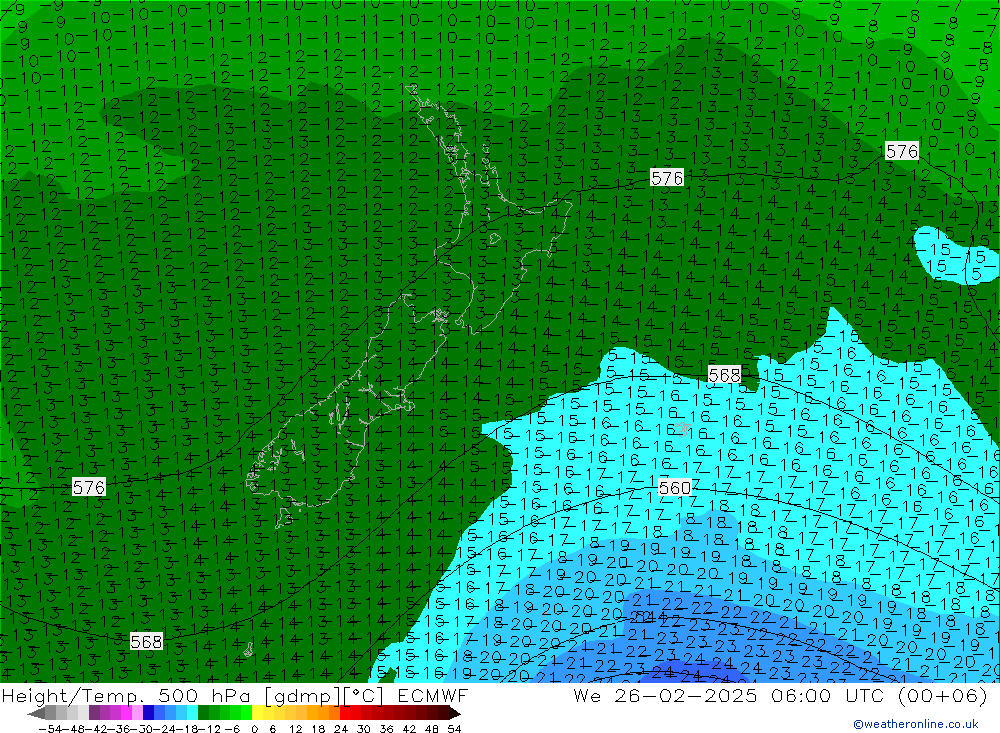
Task: Click the 'ECMWF' model name text
Action: 433,695
